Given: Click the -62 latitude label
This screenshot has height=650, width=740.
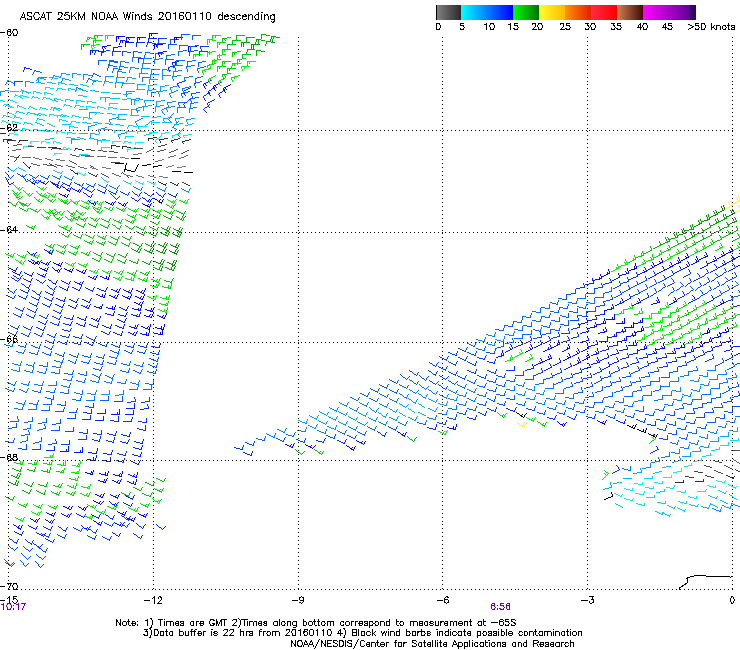Looking at the screenshot, I should pyautogui.click(x=9, y=127).
